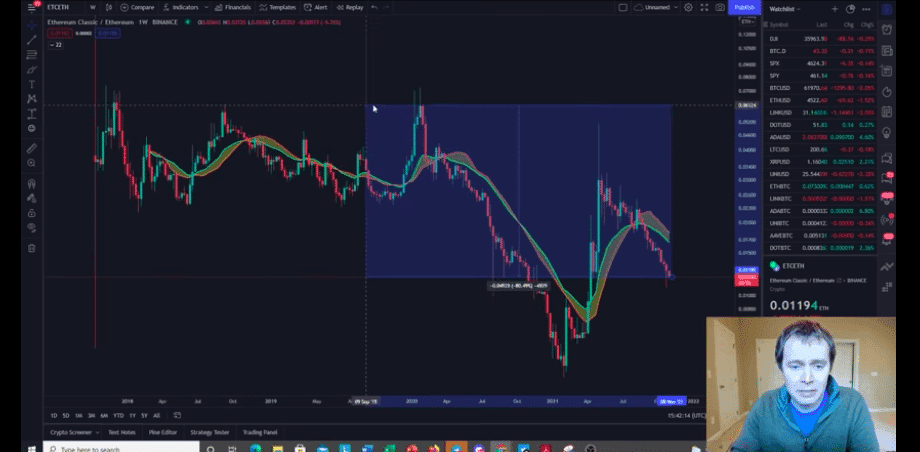Select the trend line drawing tool
This screenshot has height=452, width=920.
click(32, 40)
